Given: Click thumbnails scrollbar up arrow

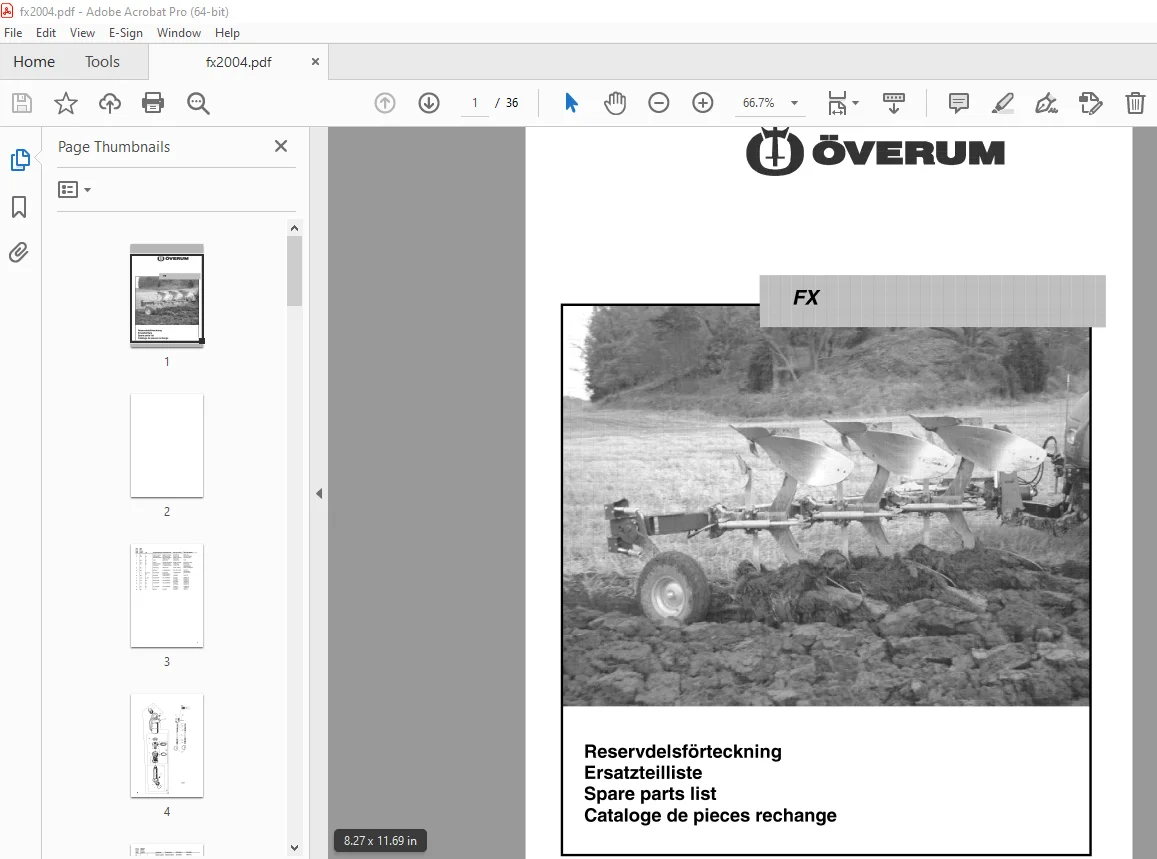Looking at the screenshot, I should coord(294,228).
